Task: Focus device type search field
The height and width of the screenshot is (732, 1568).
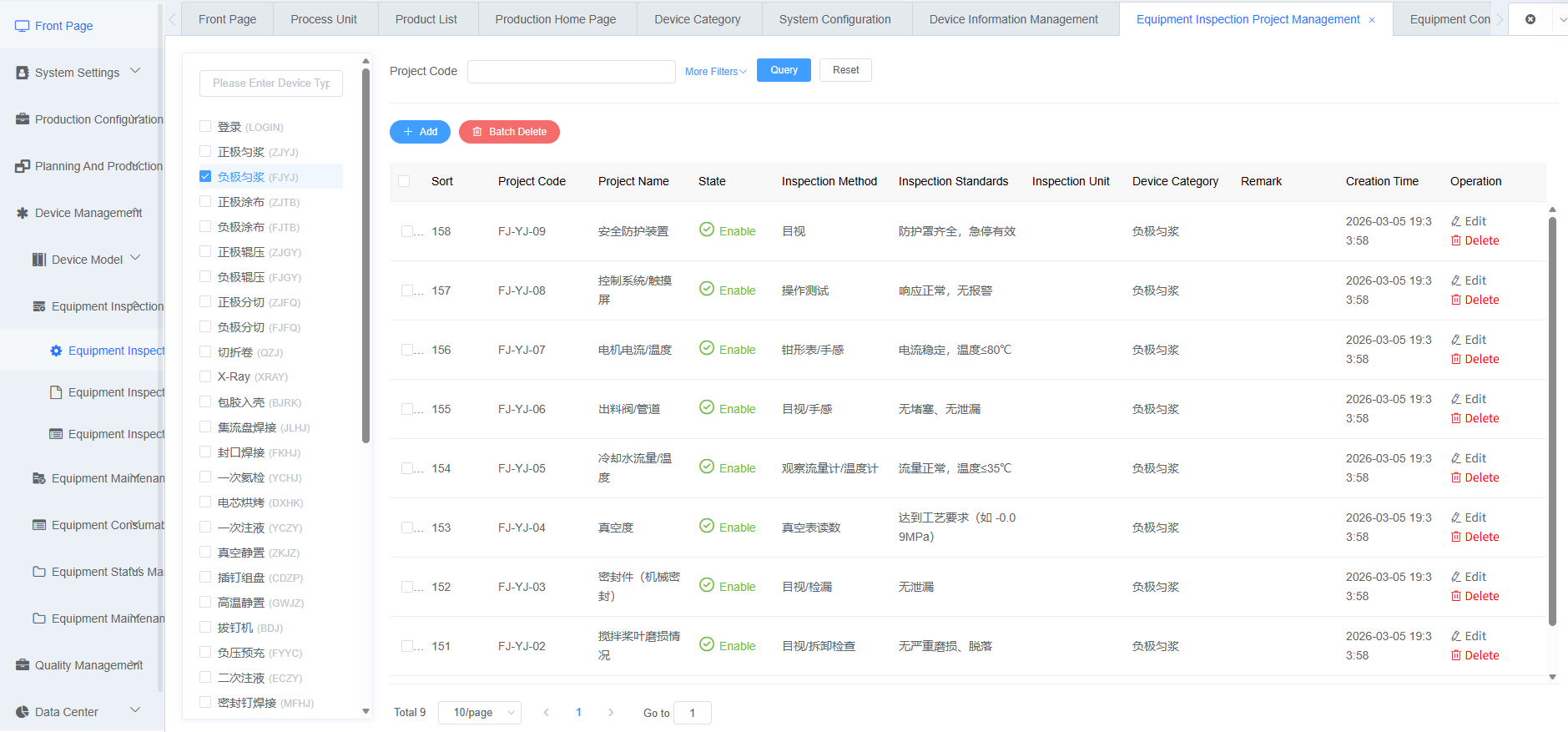Action: (x=271, y=83)
